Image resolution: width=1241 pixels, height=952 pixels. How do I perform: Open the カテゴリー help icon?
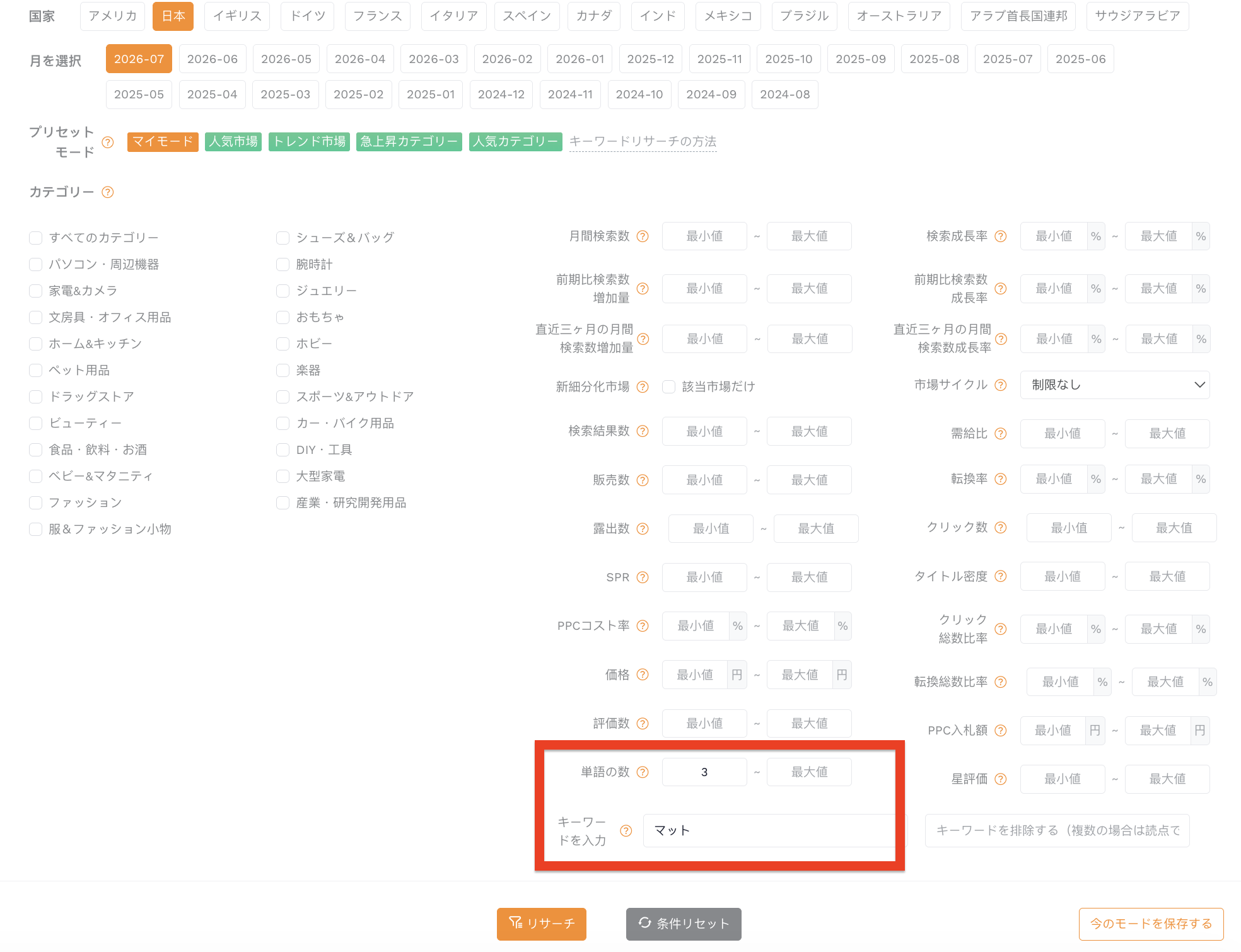click(x=108, y=192)
